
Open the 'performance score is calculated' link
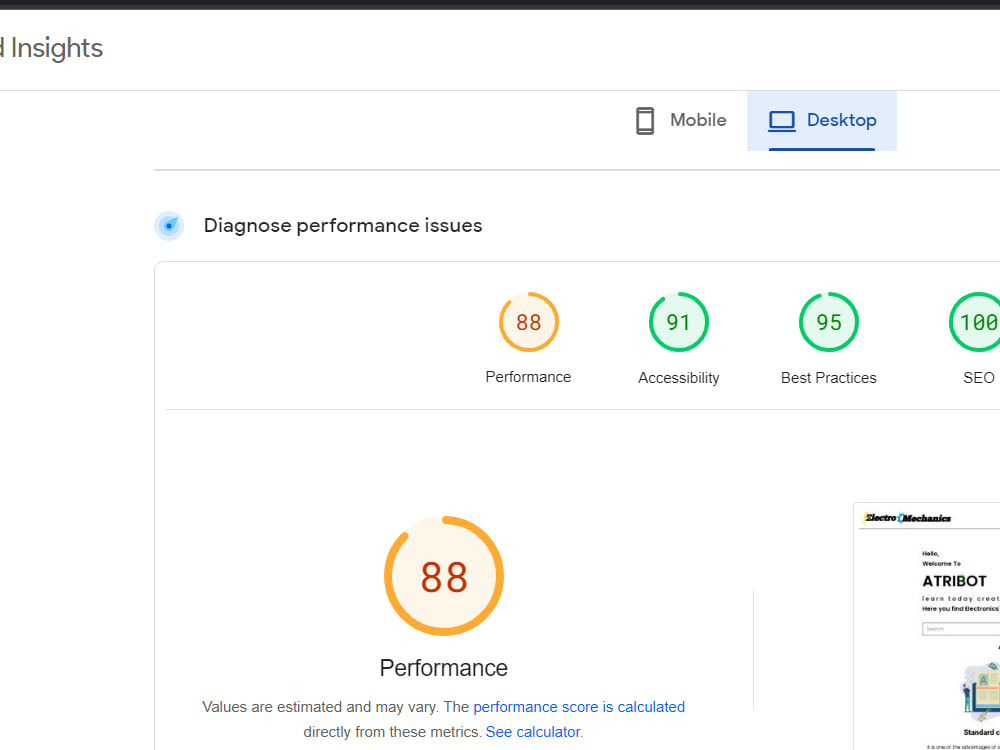point(579,707)
